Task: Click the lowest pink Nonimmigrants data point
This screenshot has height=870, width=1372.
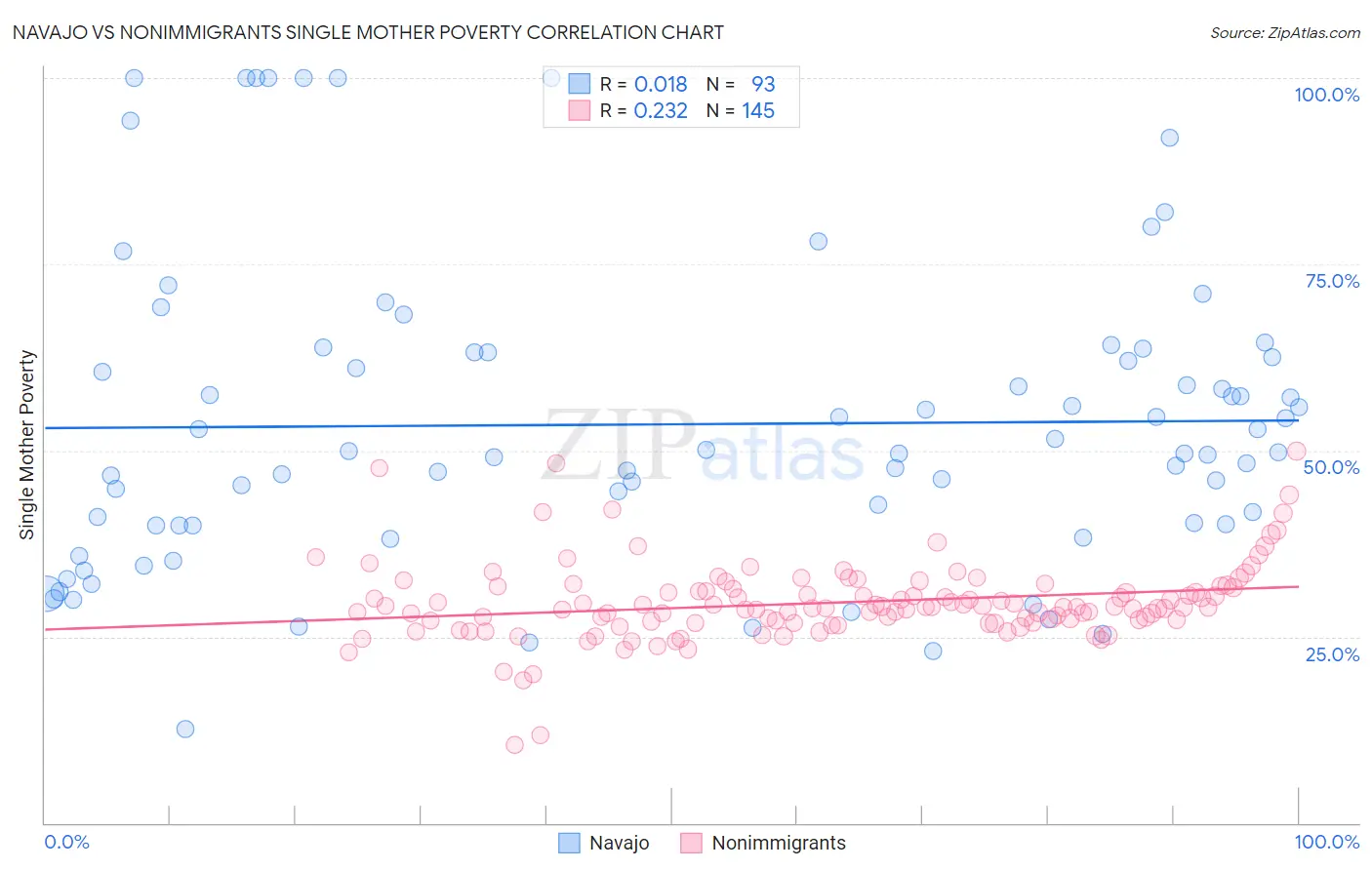Action: 515,744
